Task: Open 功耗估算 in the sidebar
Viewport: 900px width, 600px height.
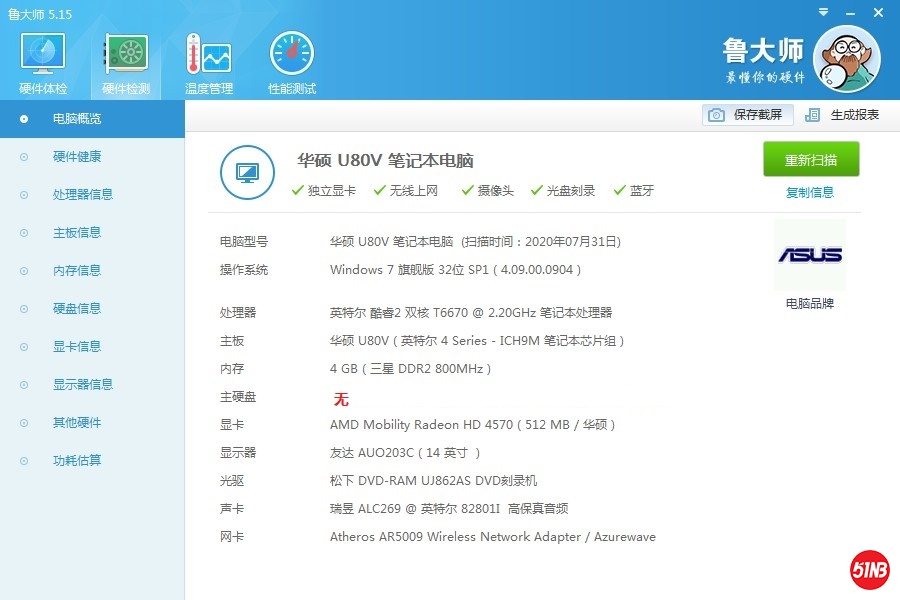Action: tap(77, 461)
